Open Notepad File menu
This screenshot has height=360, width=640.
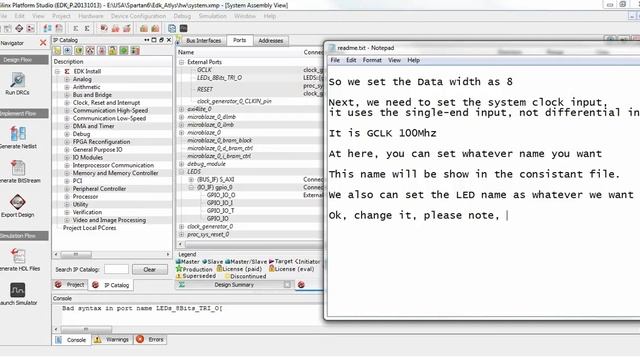coord(335,60)
